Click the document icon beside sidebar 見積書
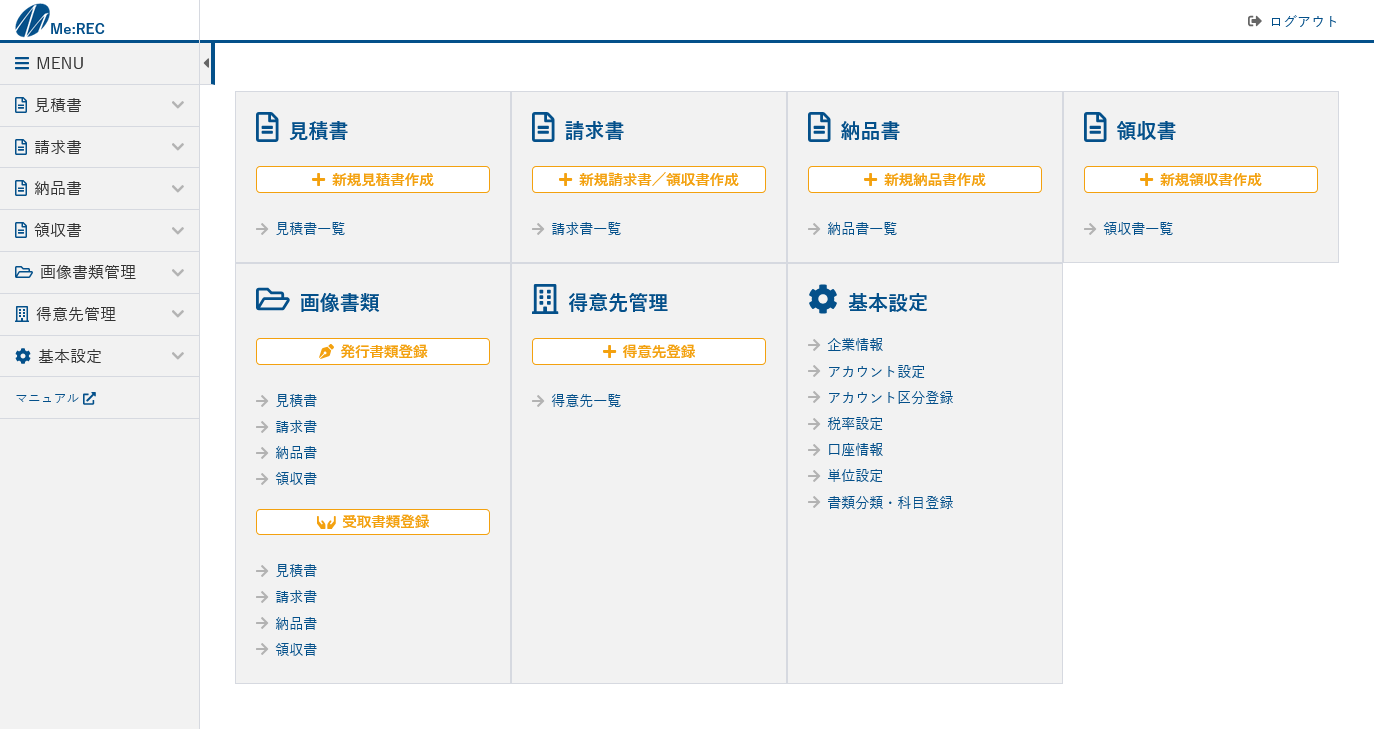1374x729 pixels. 21,105
